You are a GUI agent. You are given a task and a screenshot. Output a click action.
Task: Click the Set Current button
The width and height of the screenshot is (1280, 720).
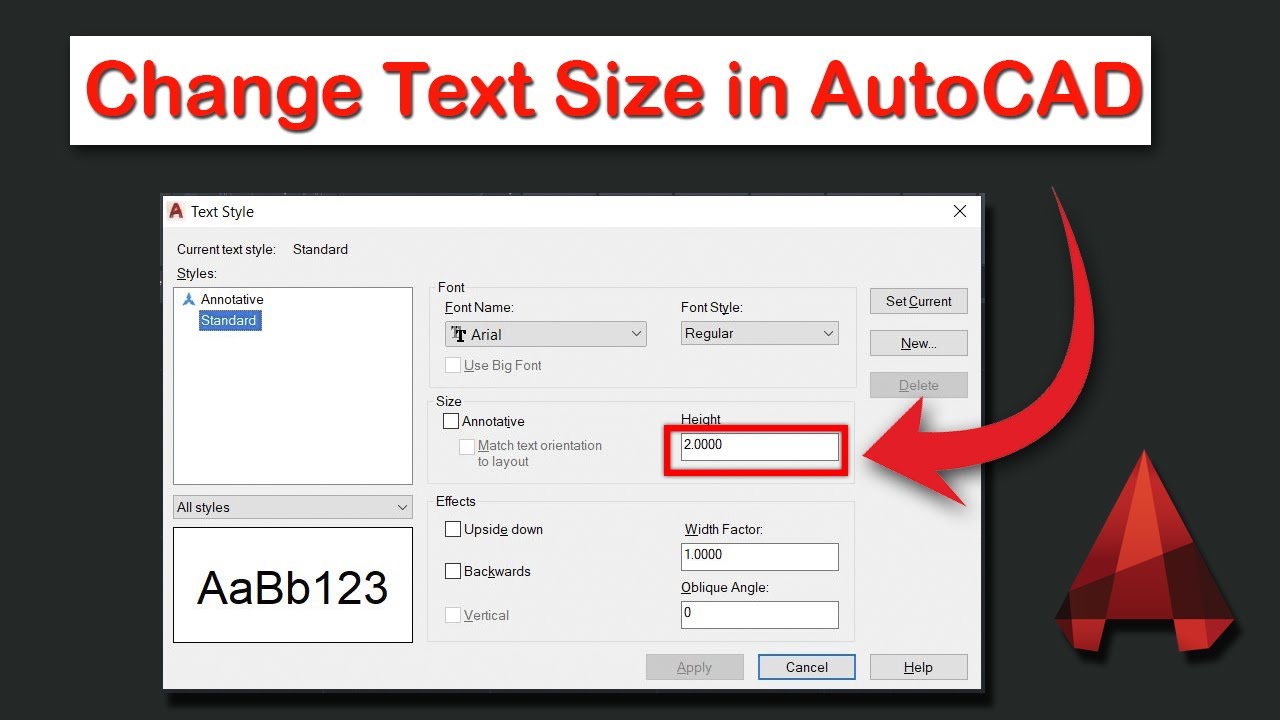pos(919,301)
